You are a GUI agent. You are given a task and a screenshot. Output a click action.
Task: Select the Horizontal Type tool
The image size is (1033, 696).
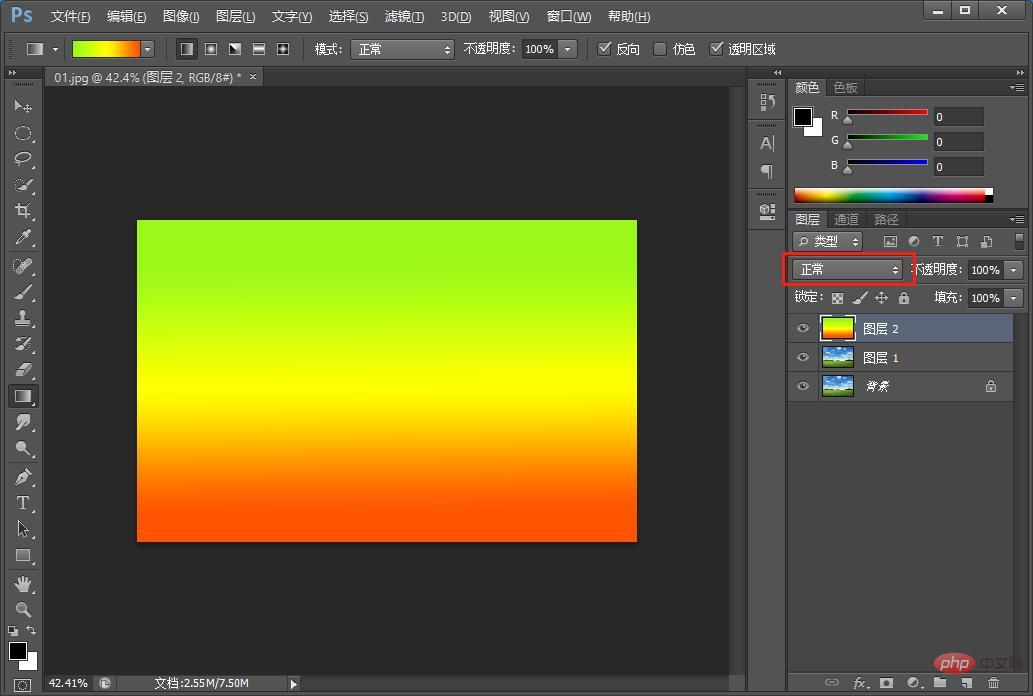point(23,503)
